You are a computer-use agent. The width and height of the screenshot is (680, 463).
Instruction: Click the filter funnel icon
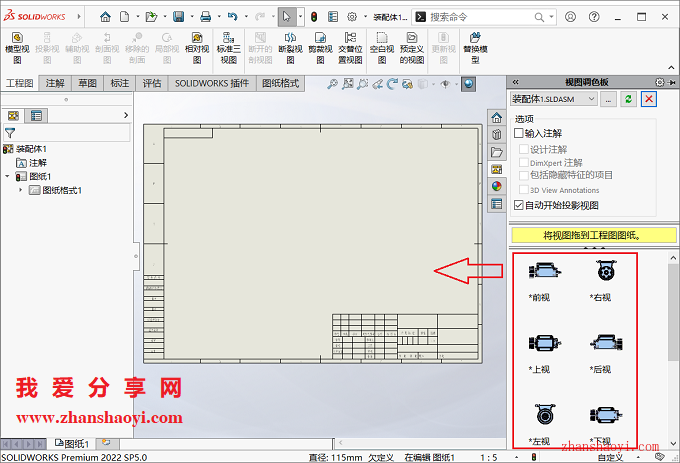[10, 133]
